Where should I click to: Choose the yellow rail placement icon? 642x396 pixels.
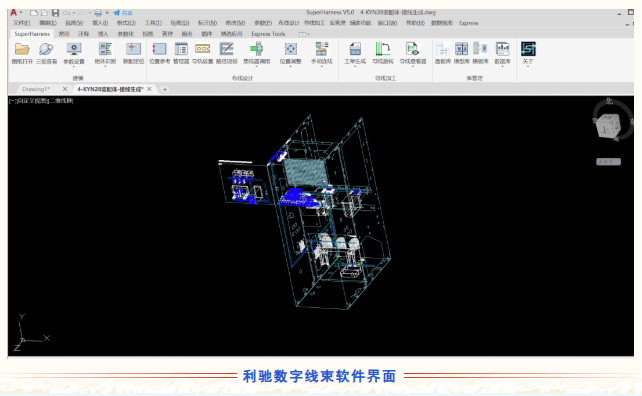click(203, 49)
